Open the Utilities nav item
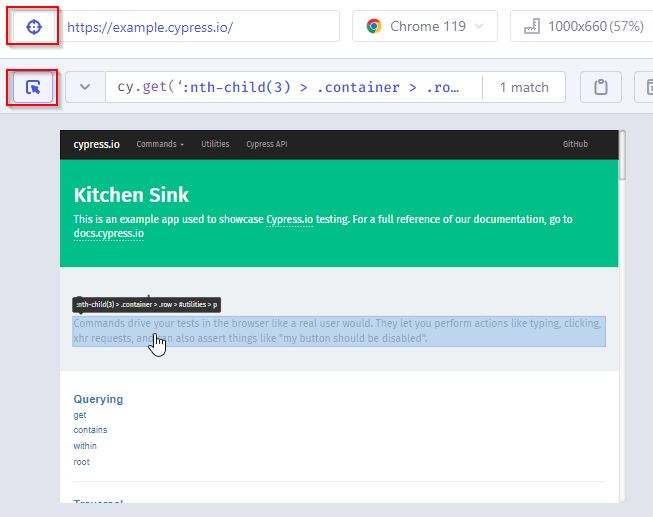This screenshot has height=517, width=653. 215,144
